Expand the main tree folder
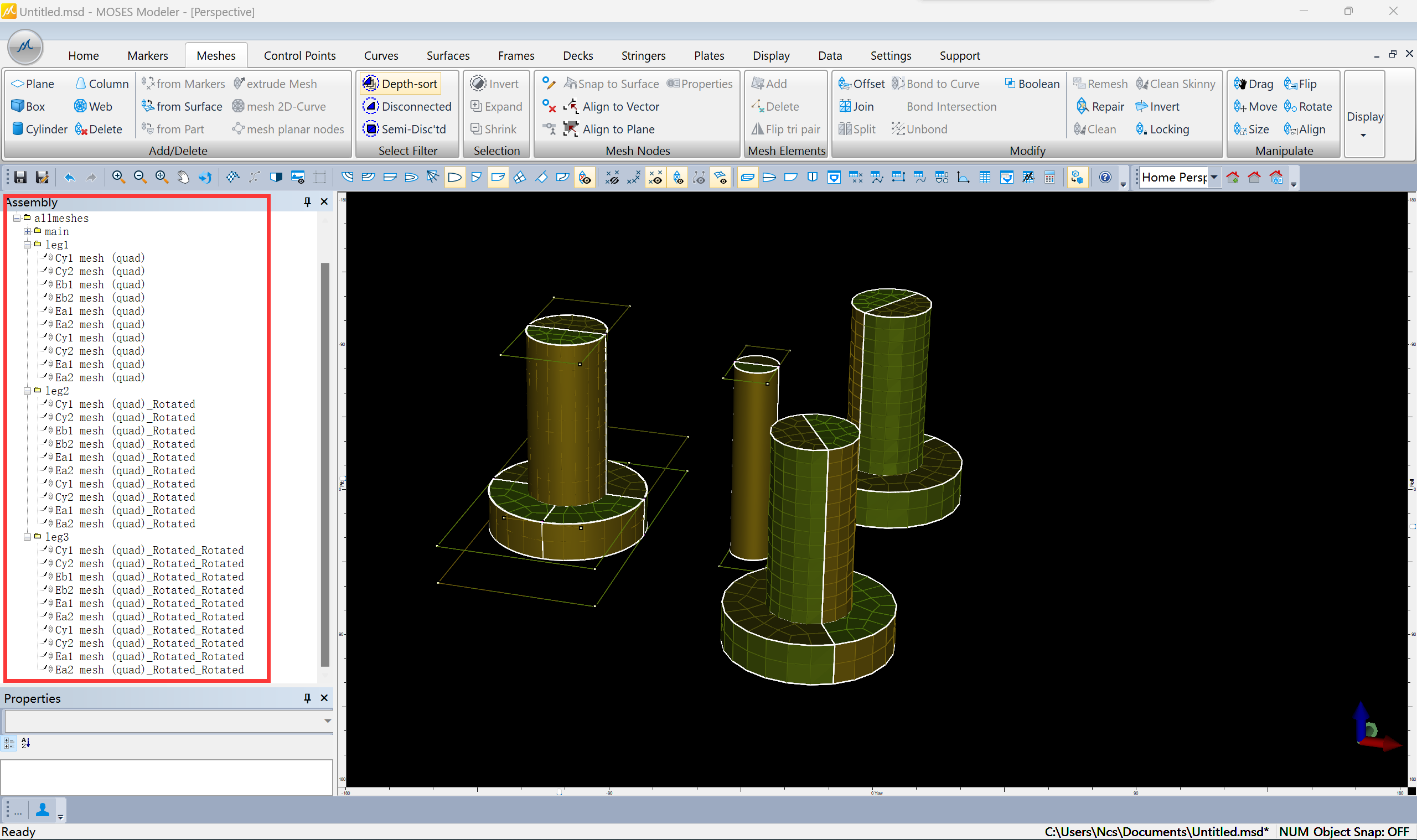Image resolution: width=1417 pixels, height=840 pixels. pos(27,231)
